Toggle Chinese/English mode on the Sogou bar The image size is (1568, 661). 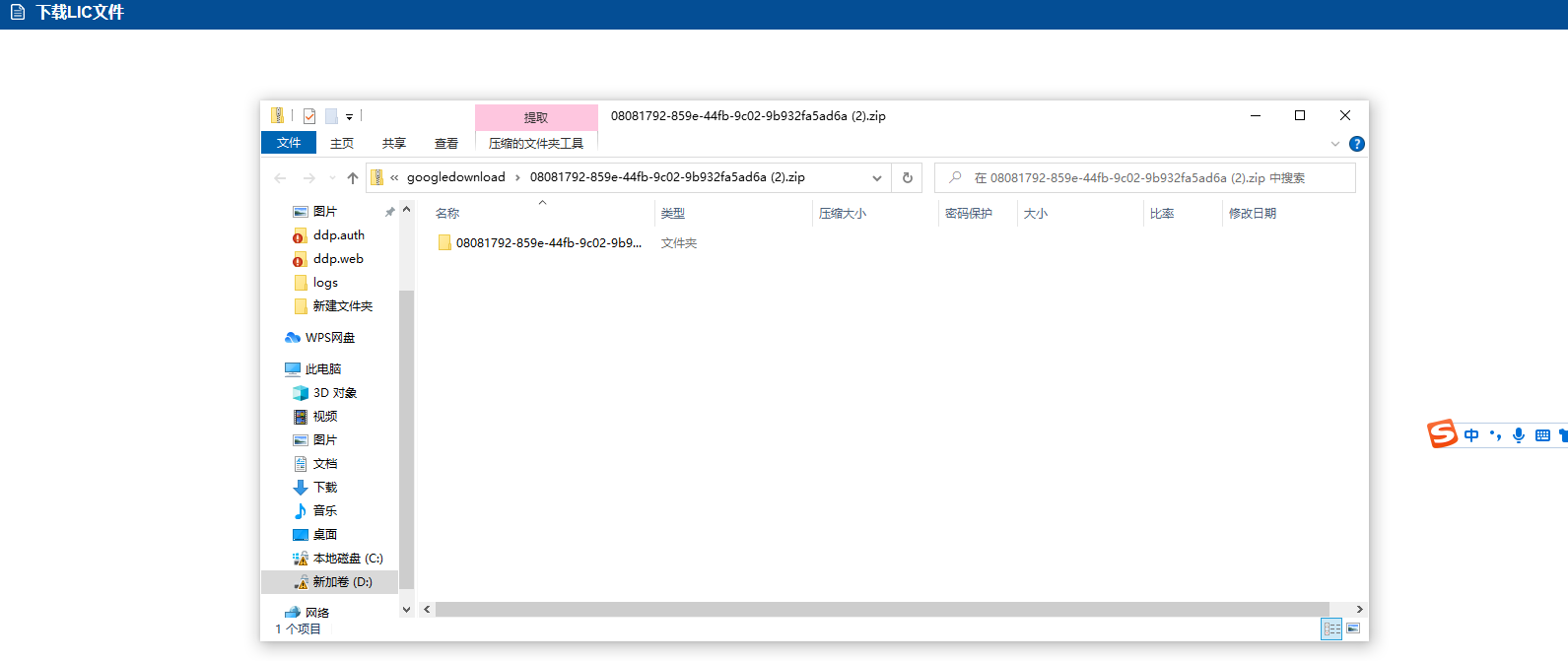point(1471,435)
